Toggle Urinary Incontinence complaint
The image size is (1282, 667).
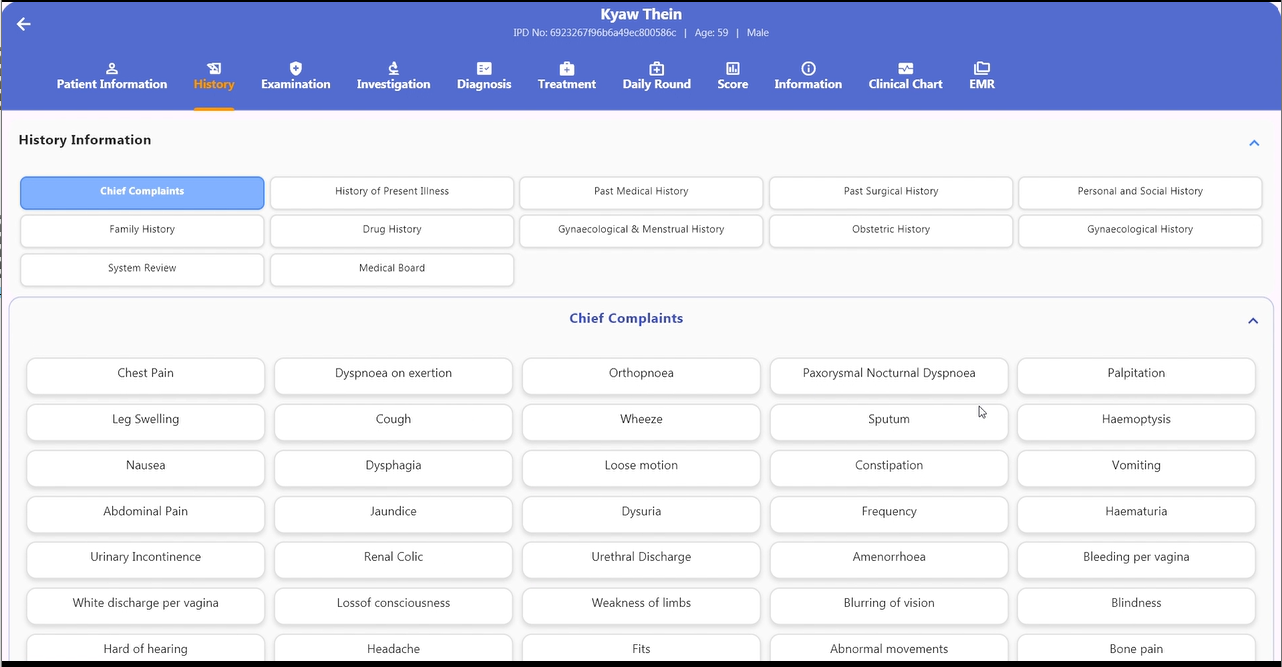click(146, 558)
